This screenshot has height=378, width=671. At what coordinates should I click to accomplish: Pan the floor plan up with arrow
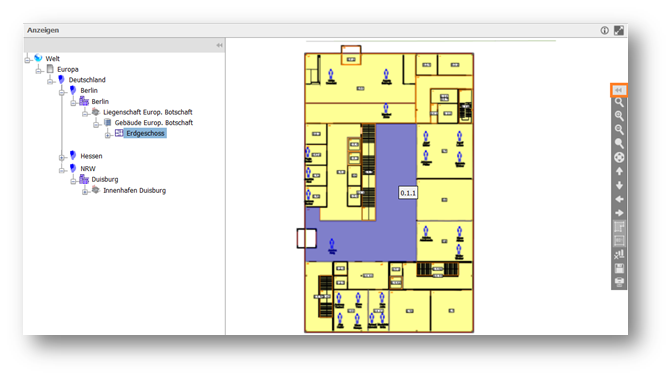click(x=619, y=171)
